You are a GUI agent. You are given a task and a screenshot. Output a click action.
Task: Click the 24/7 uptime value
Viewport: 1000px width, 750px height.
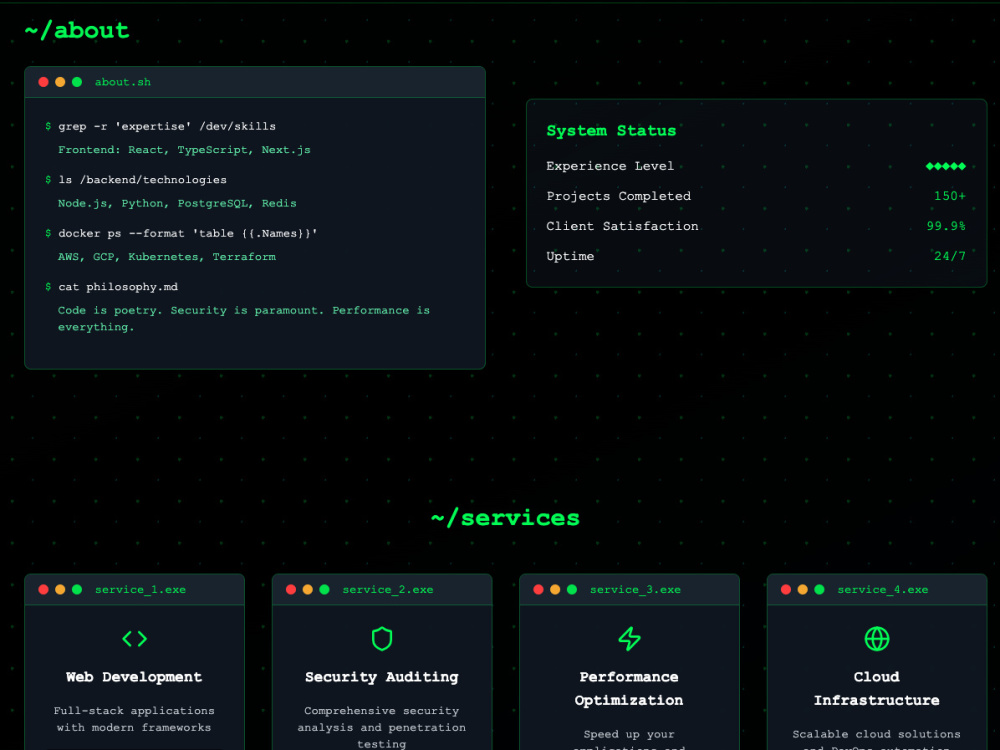[x=950, y=256]
